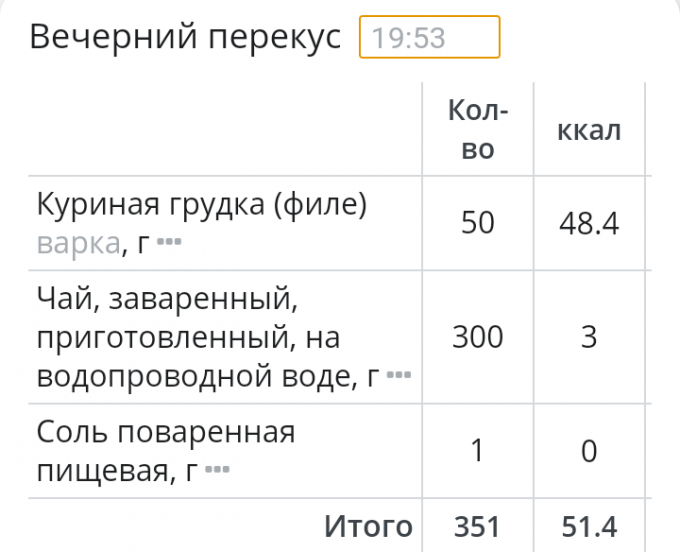The image size is (680, 552).
Task: Click the tea calories value 3
Action: [x=589, y=337]
